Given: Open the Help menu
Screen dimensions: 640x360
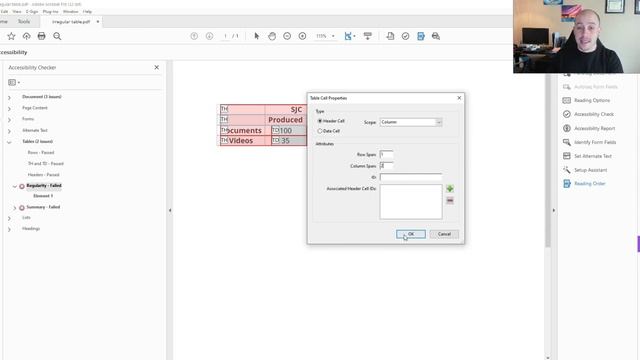Looking at the screenshot, I should 87,11.
